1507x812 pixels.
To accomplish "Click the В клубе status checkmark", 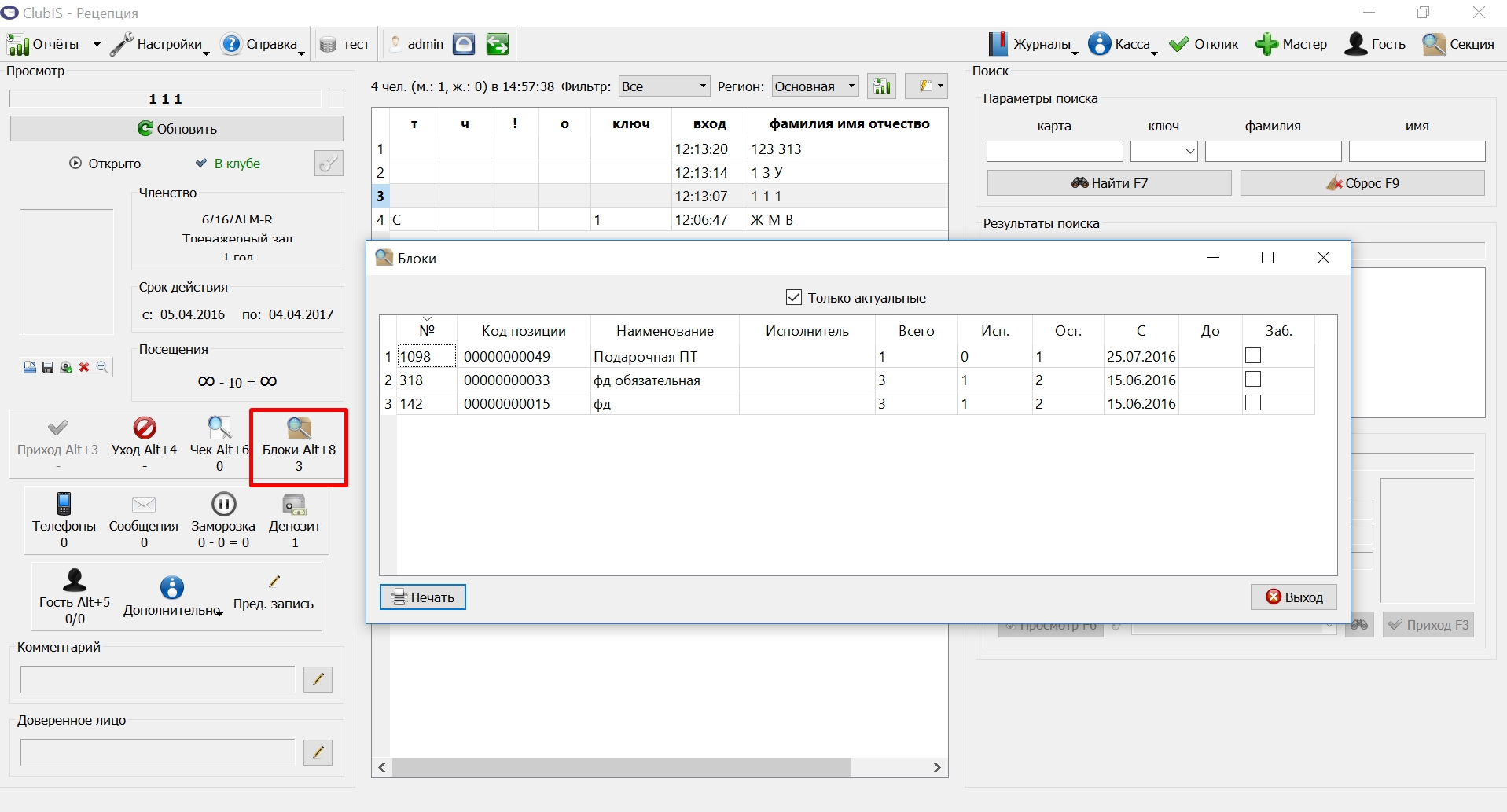I will pos(201,164).
